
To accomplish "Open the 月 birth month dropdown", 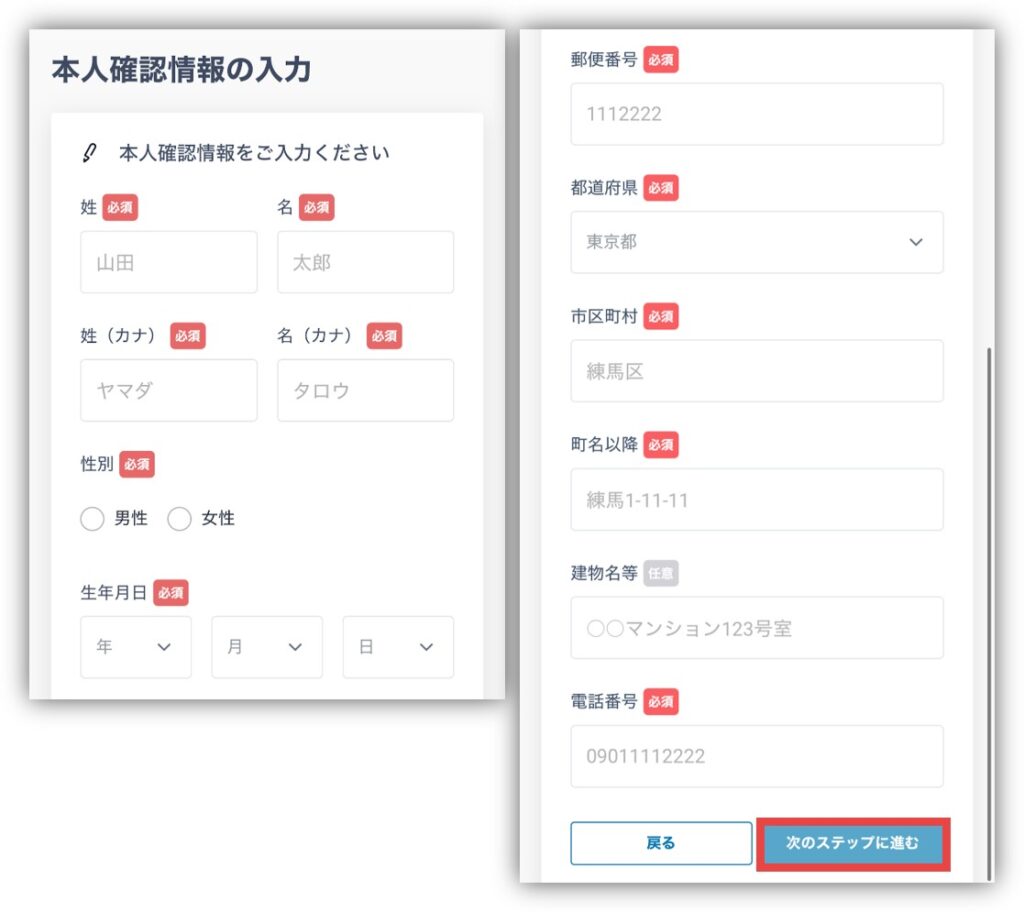I will 266,647.
